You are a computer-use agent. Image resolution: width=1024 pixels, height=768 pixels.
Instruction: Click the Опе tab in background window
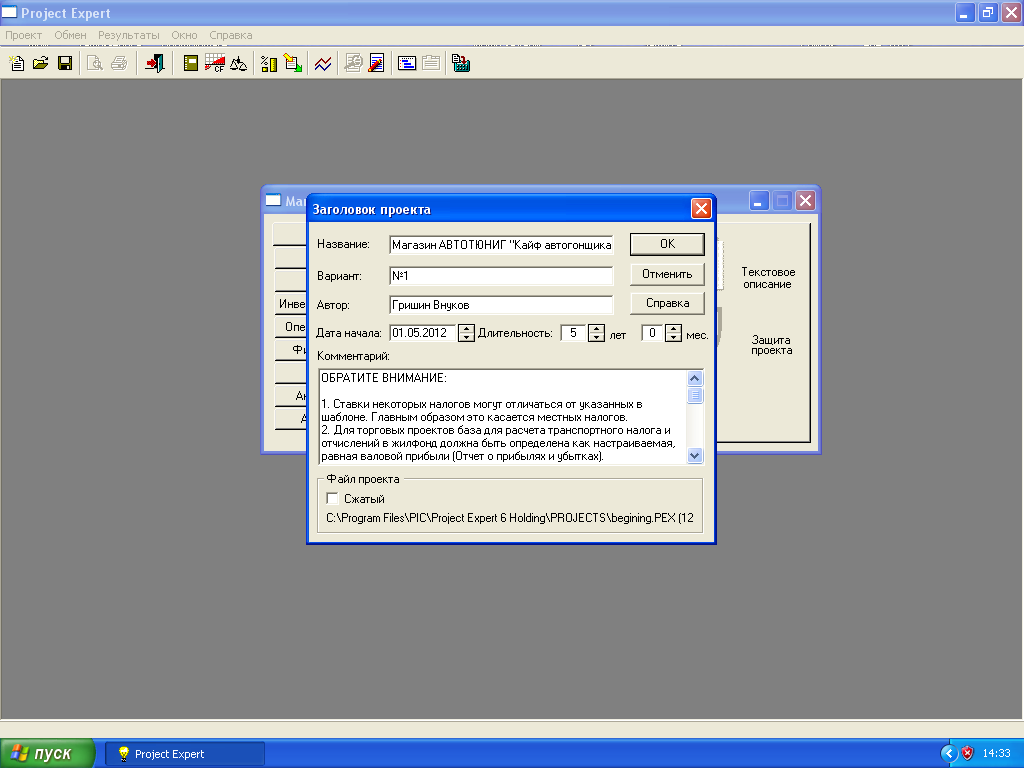tap(291, 327)
